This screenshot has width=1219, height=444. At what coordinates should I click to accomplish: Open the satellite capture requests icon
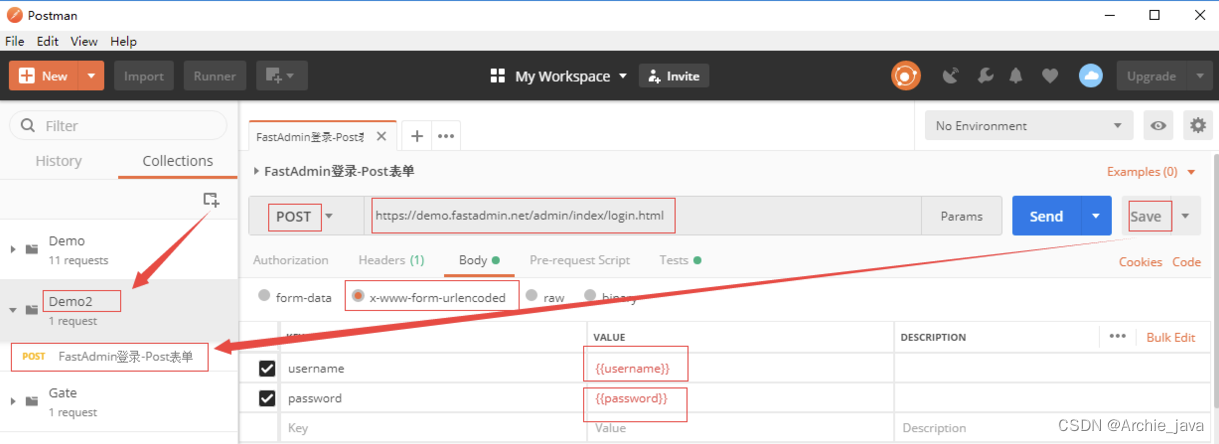pos(951,76)
